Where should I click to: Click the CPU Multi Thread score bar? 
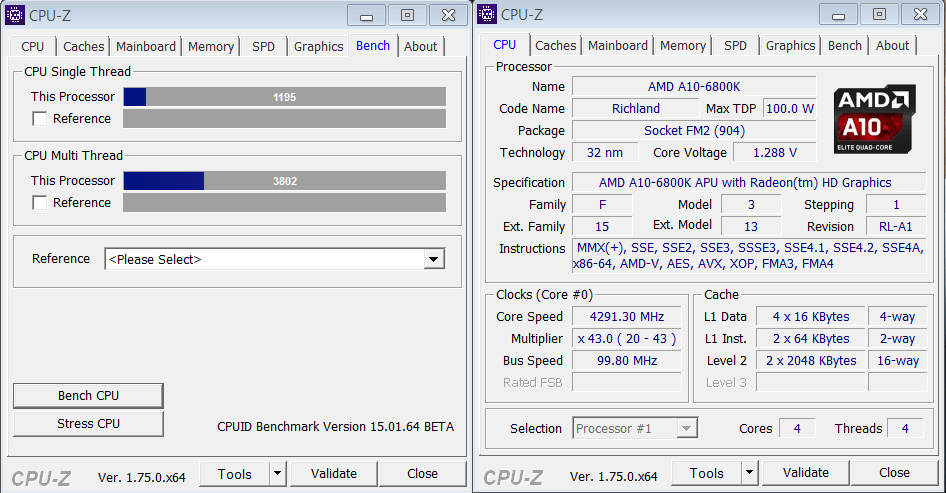(x=284, y=181)
